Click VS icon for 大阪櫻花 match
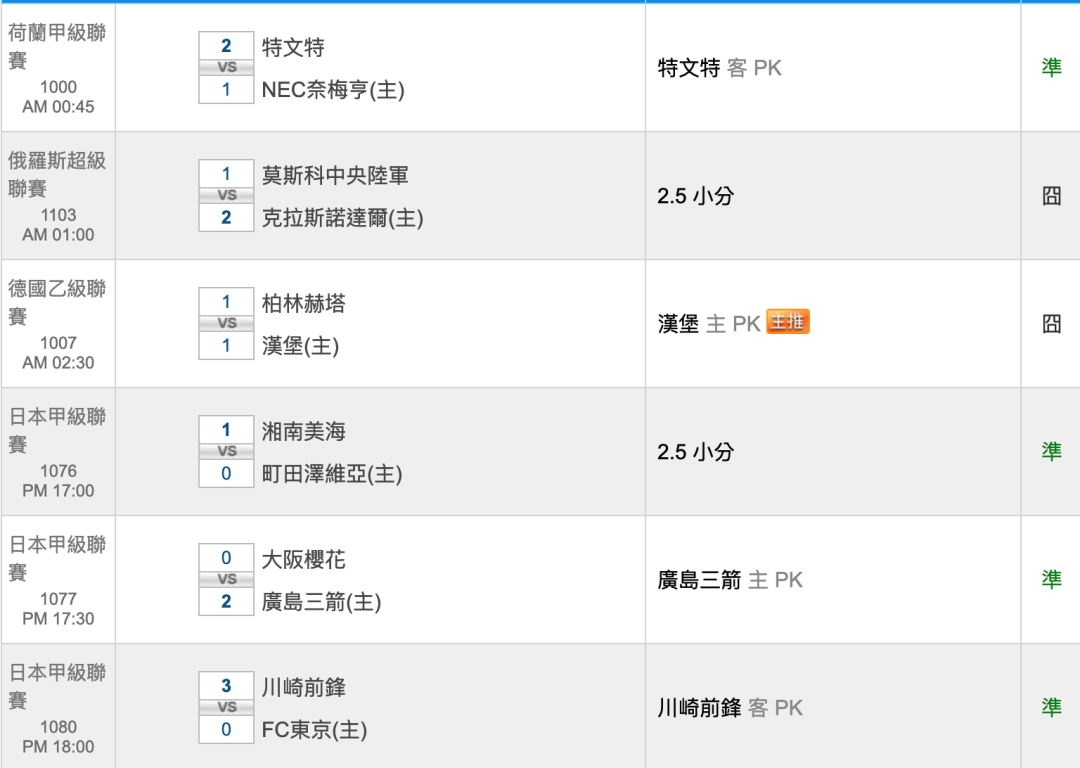 [x=226, y=580]
